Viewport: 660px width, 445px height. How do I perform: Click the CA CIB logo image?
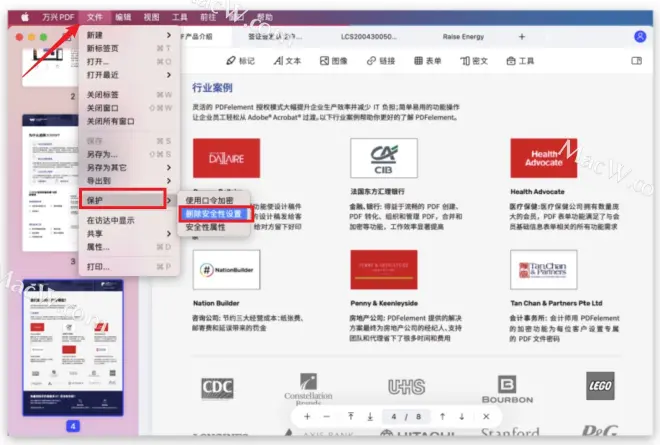click(x=384, y=158)
